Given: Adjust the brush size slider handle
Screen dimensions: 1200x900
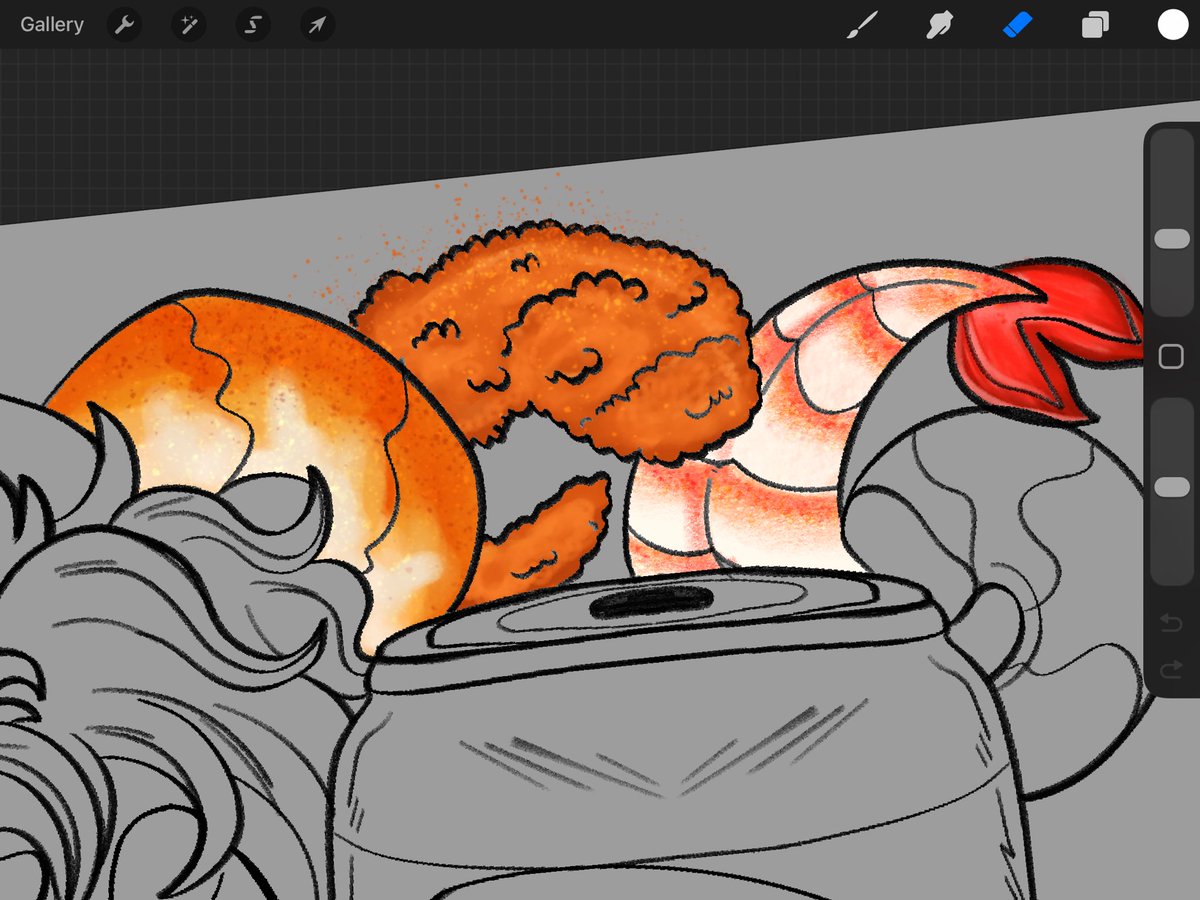Looking at the screenshot, I should pyautogui.click(x=1172, y=239).
